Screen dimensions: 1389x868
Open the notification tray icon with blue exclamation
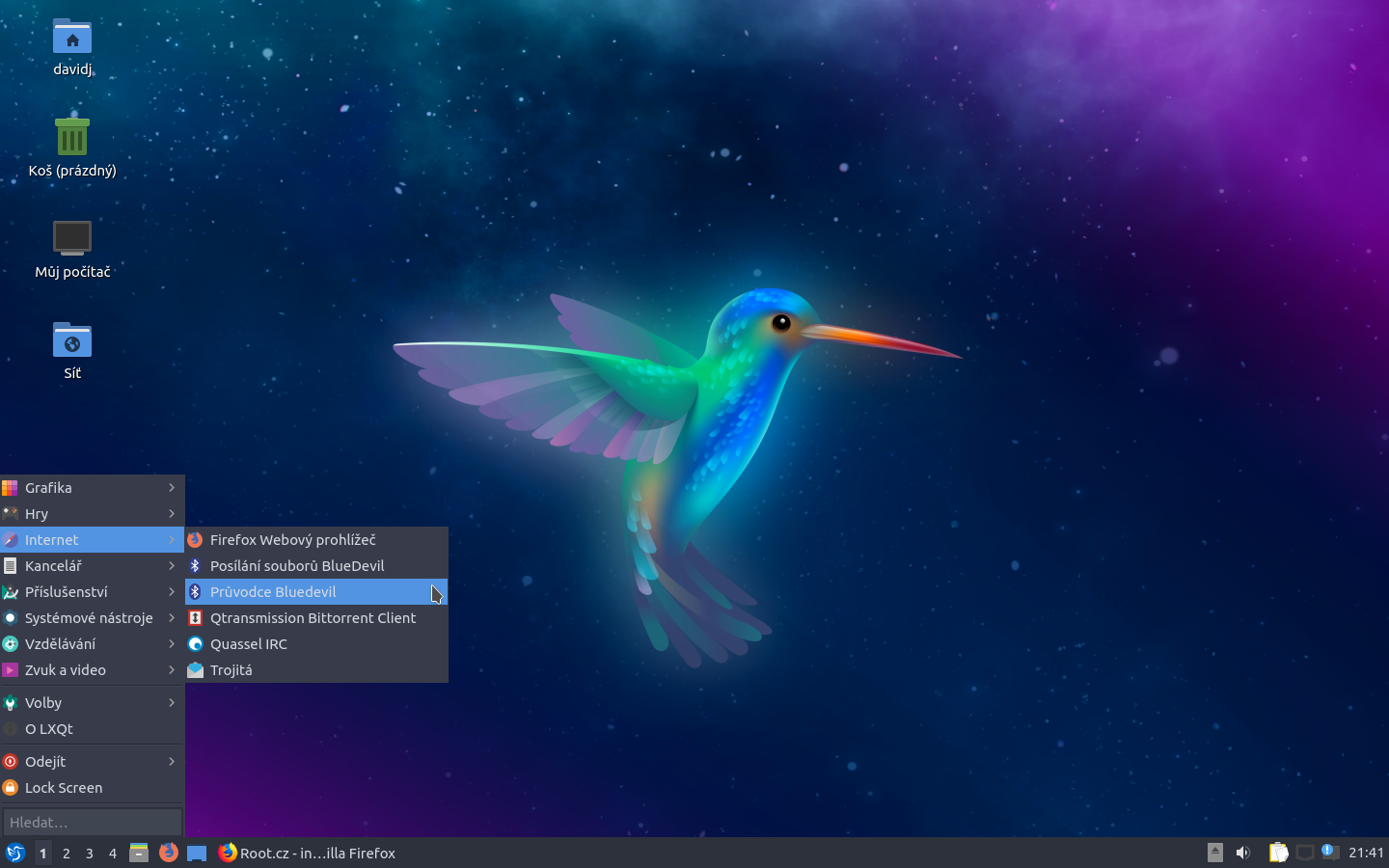point(1329,853)
